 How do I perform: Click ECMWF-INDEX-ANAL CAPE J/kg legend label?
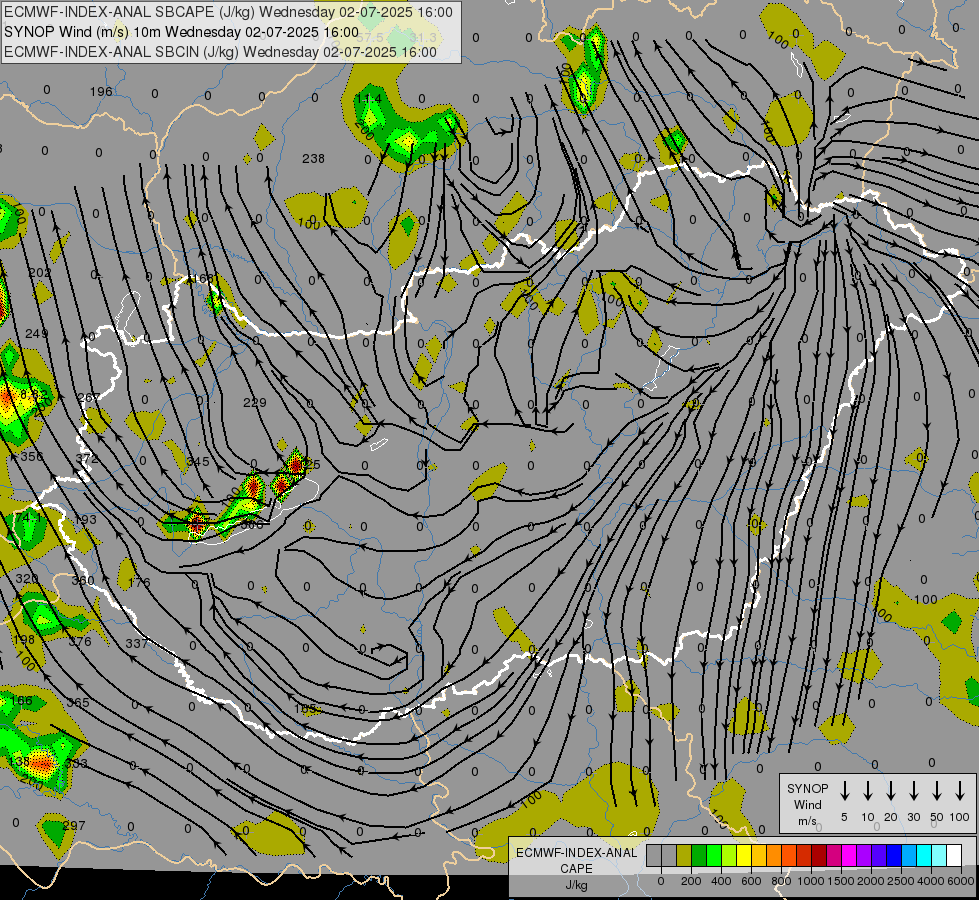[x=576, y=869]
